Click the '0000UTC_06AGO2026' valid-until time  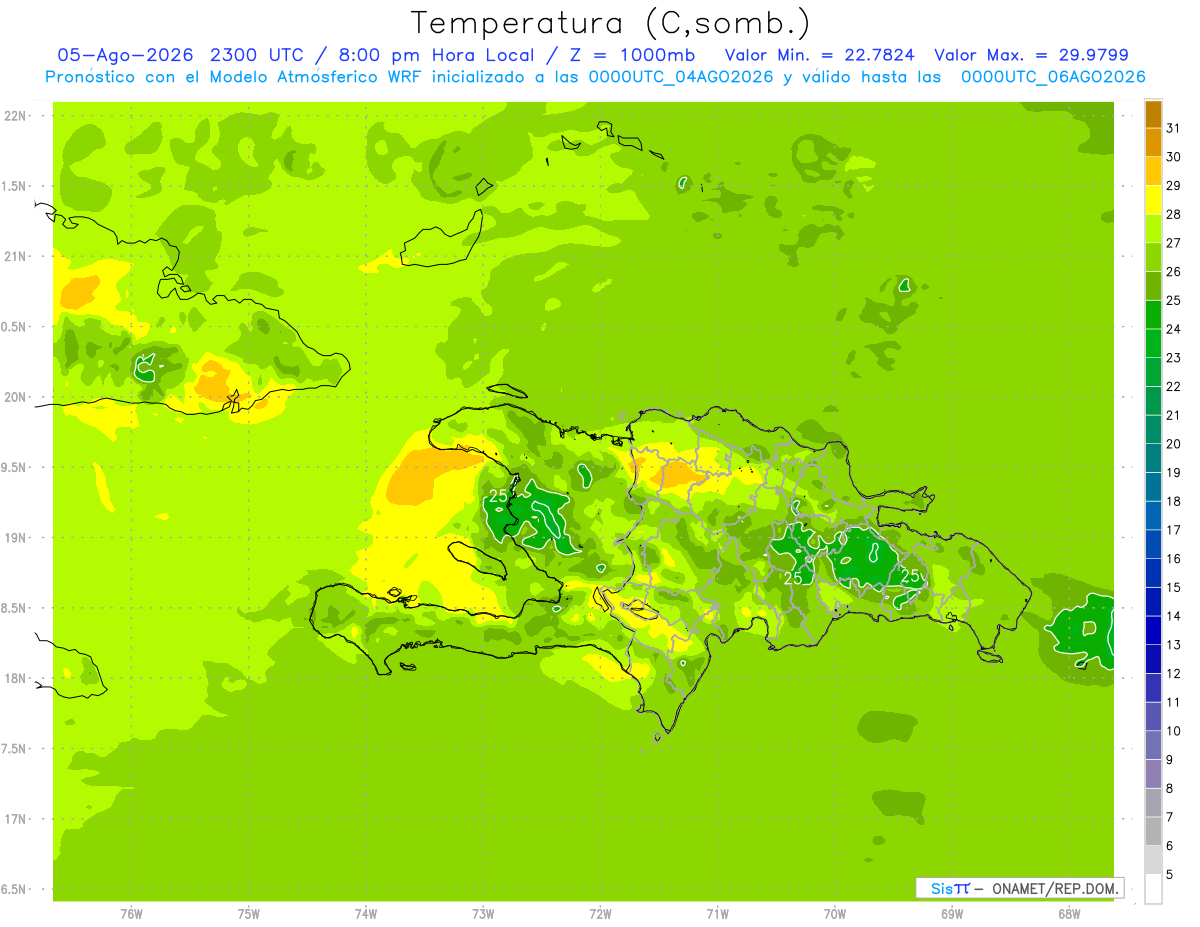click(x=1053, y=77)
